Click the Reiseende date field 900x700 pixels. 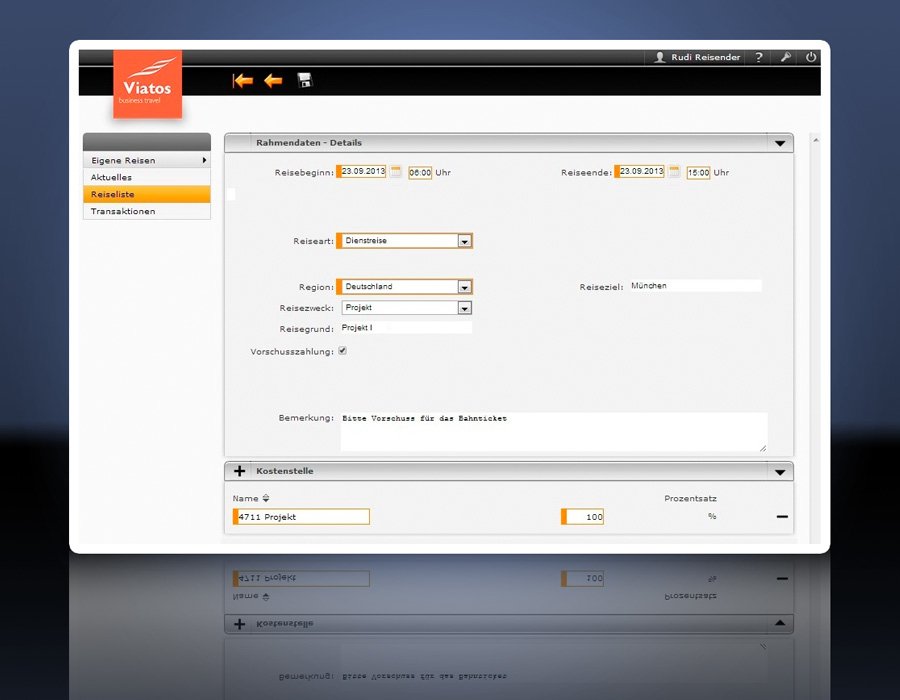[639, 172]
